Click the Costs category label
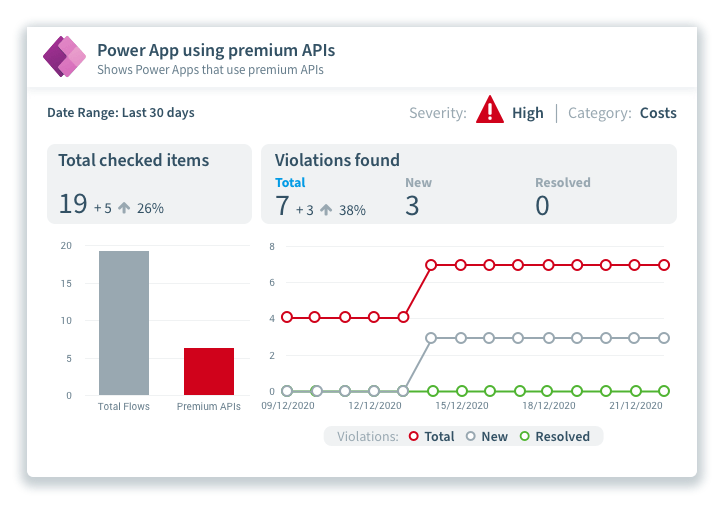Viewport: 723px width, 506px height. [x=658, y=113]
